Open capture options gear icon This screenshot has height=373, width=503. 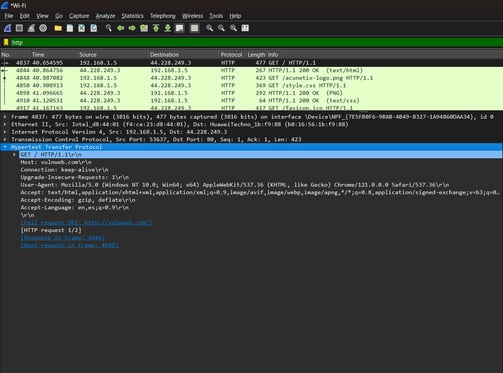pyautogui.click(x=43, y=28)
